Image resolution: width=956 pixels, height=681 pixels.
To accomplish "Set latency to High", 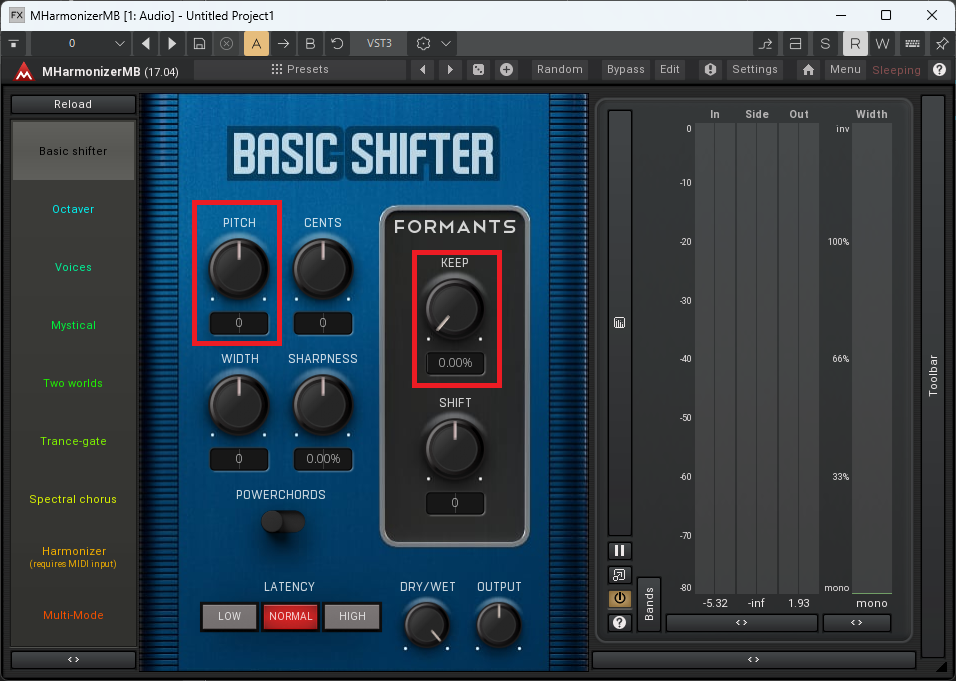I will coord(352,616).
